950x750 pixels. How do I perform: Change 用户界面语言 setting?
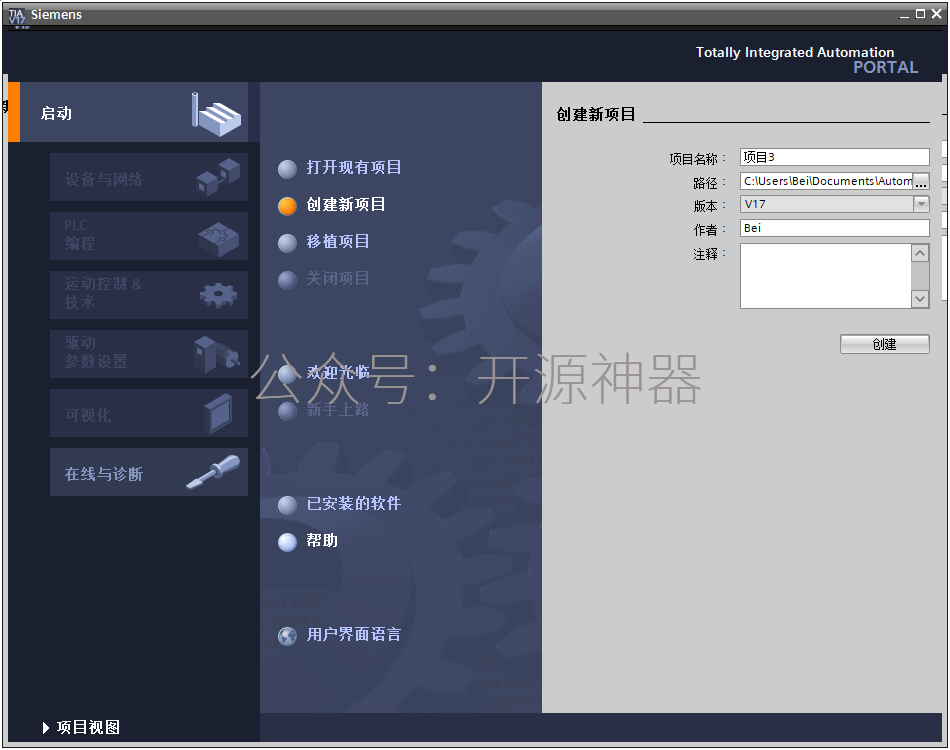[x=354, y=634]
